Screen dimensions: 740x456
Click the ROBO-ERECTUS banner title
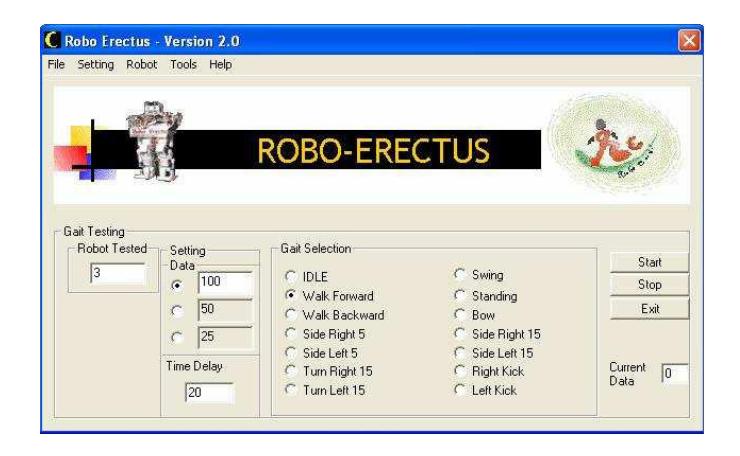point(373,151)
